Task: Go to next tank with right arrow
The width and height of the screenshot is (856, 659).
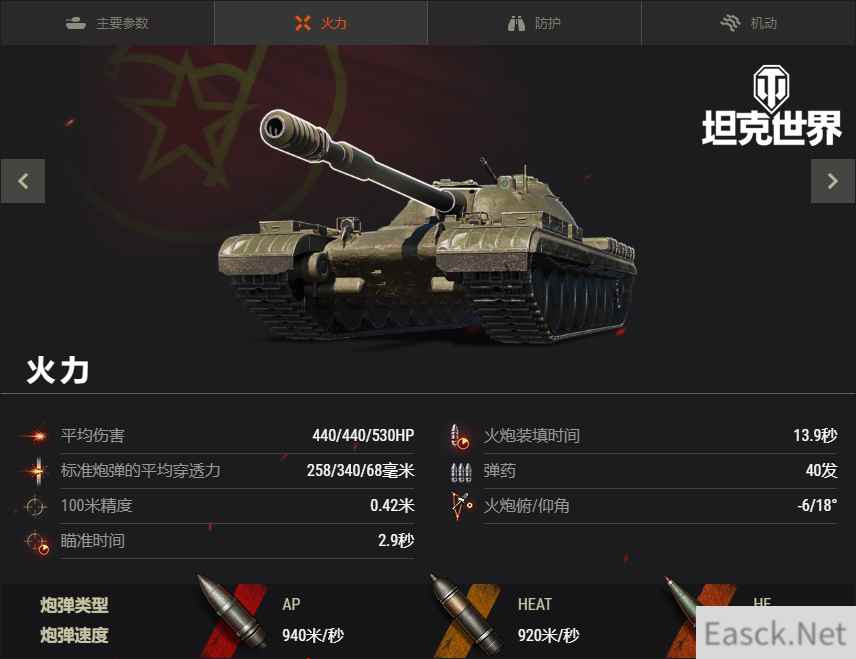Action: tap(833, 181)
